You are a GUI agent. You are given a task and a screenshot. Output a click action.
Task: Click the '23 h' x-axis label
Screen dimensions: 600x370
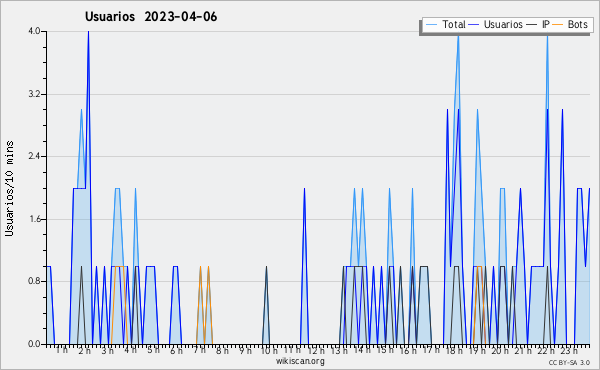tap(569, 351)
